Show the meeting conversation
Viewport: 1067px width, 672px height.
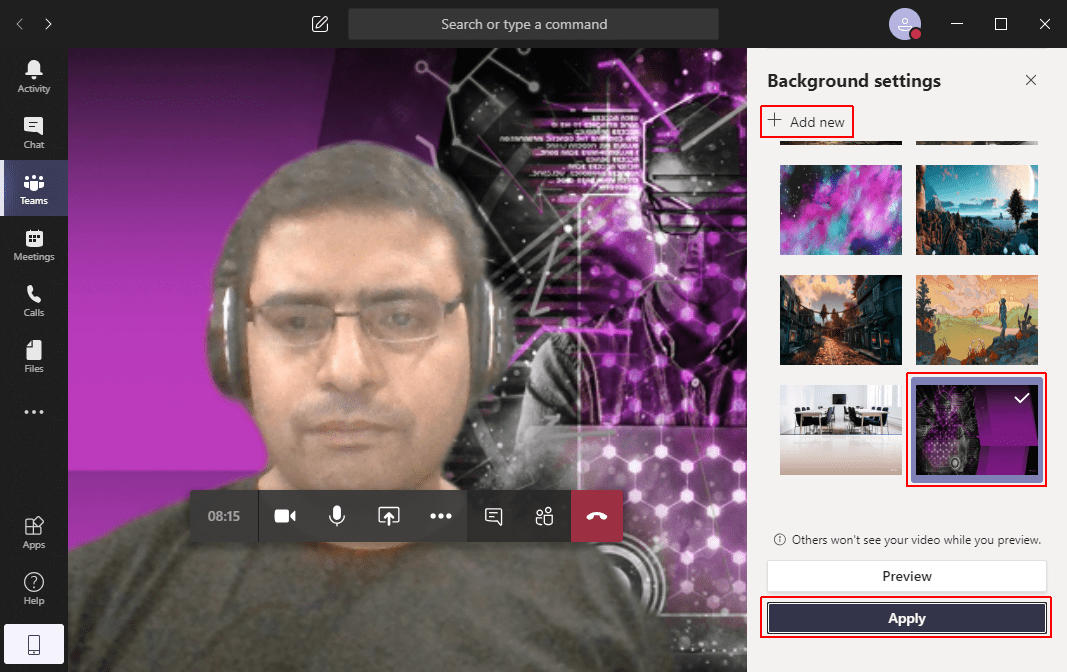tap(493, 516)
